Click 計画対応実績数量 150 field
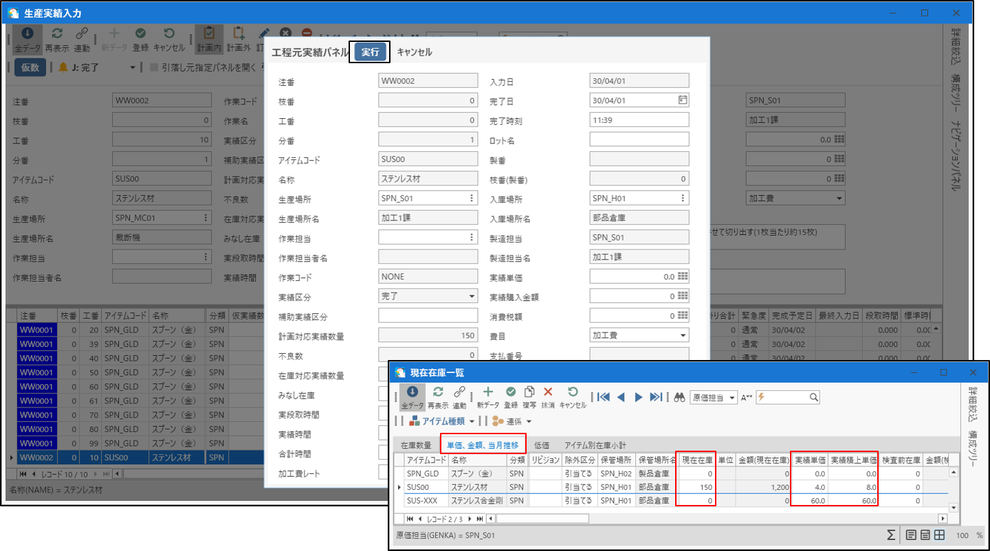 428,336
